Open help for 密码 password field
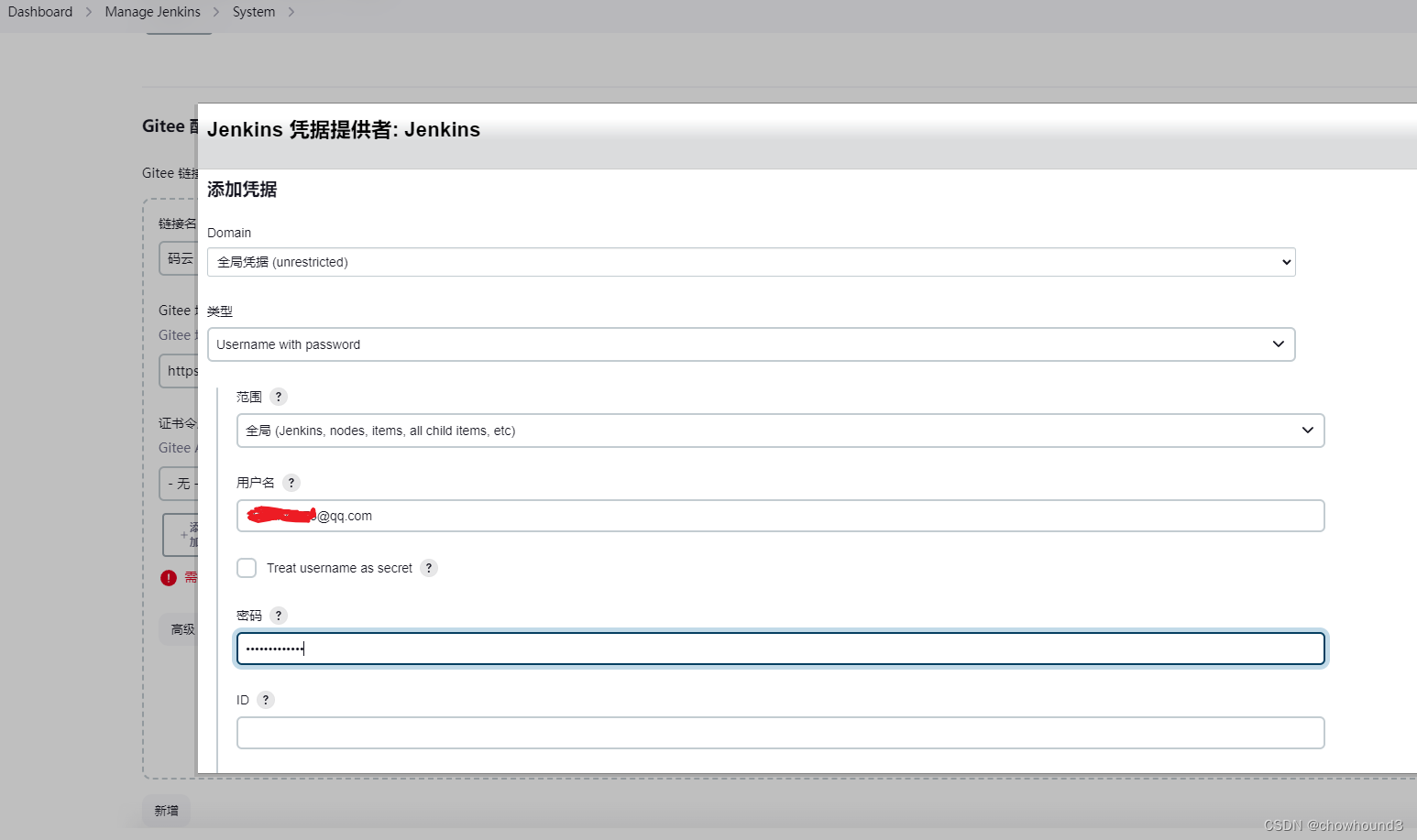The height and width of the screenshot is (840, 1417). (x=279, y=616)
